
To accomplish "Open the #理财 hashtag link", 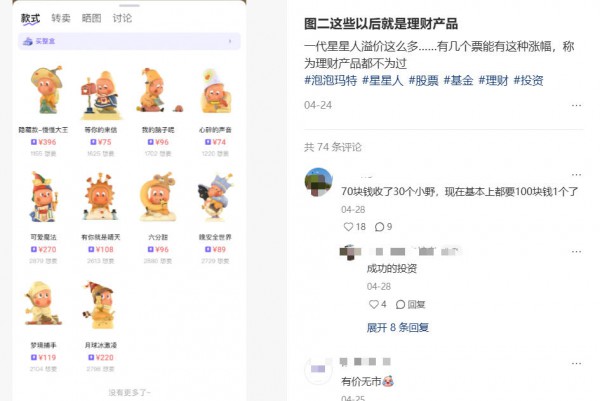I will pos(493,80).
